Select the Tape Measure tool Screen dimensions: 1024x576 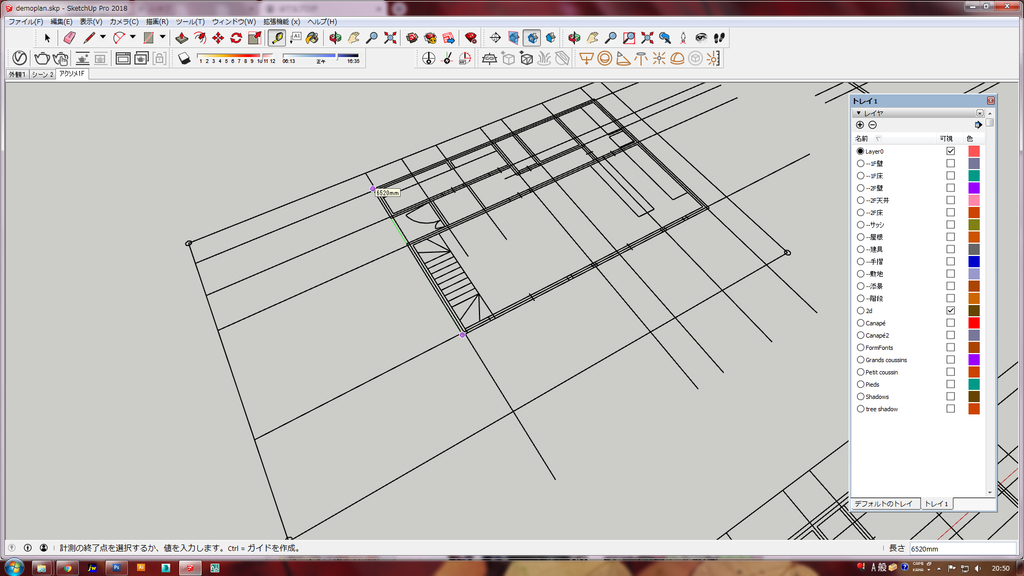(x=277, y=38)
